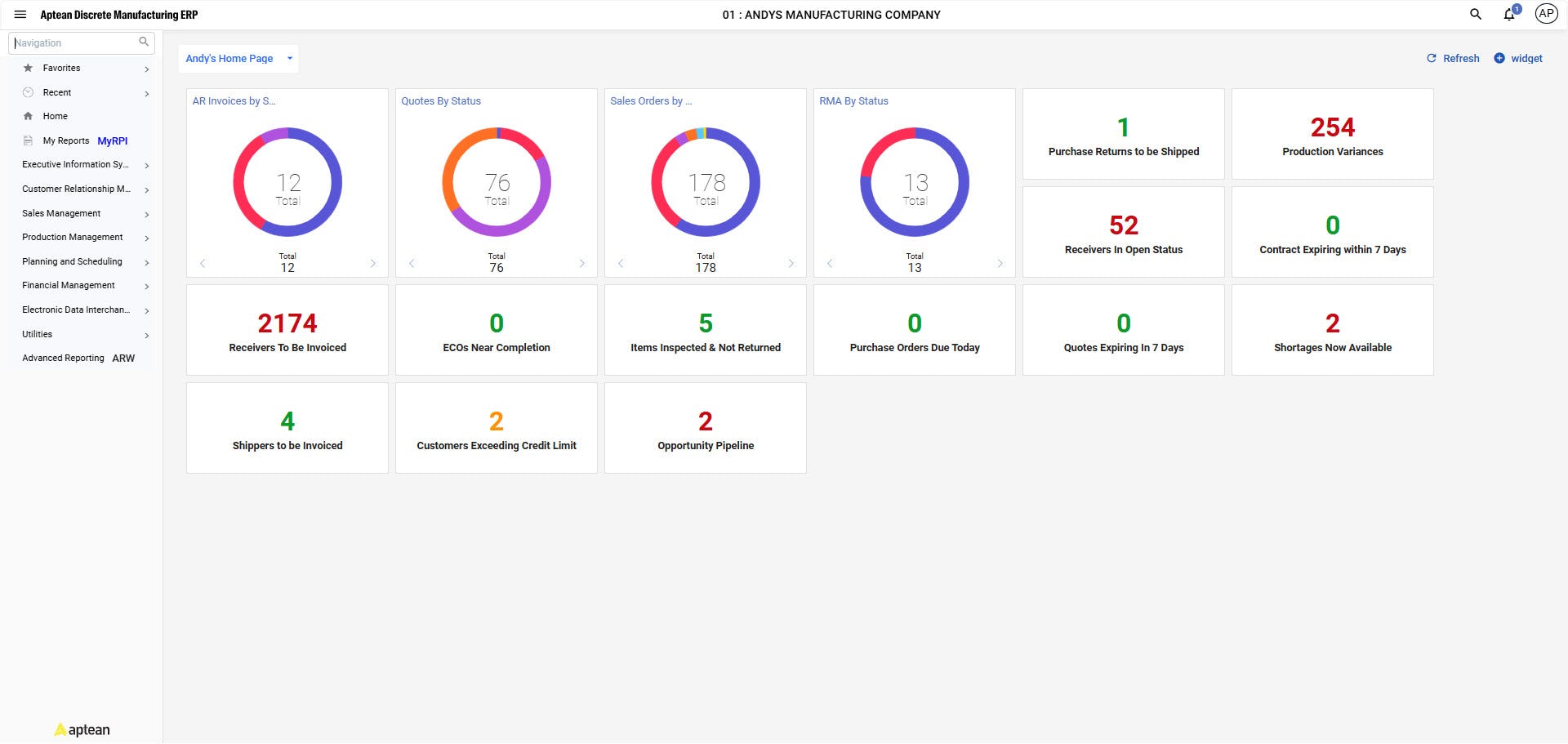Click the Navigation search input field
The height and width of the screenshot is (744, 1568).
click(73, 42)
